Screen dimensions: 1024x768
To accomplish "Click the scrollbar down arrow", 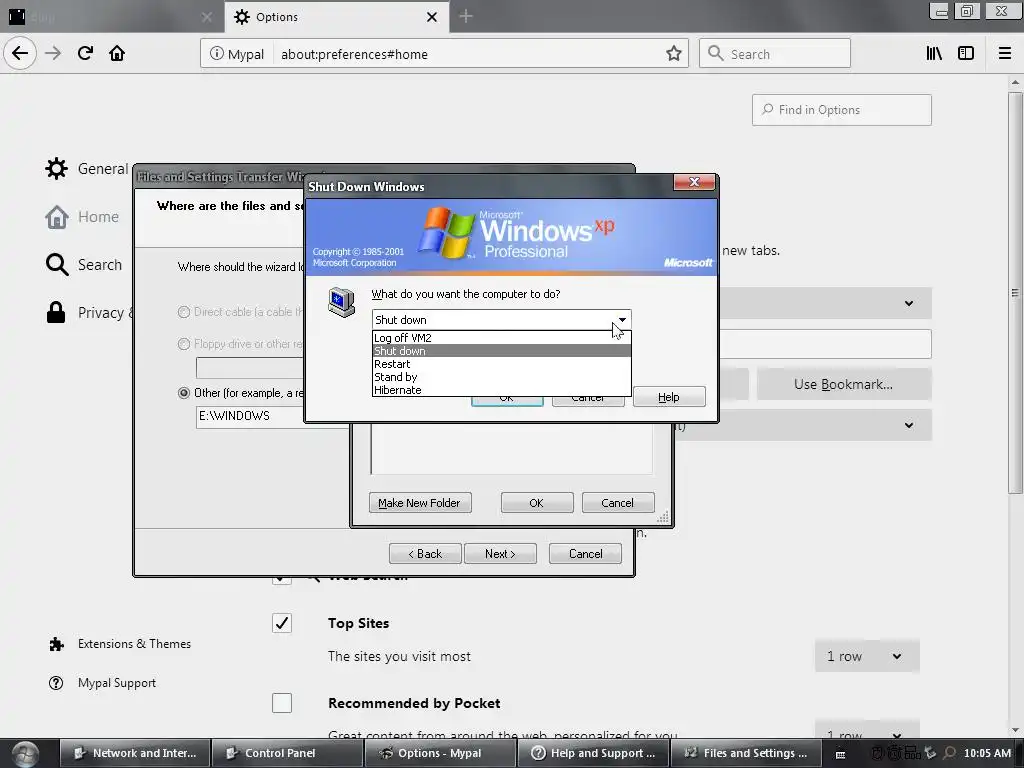I will tap(1015, 730).
